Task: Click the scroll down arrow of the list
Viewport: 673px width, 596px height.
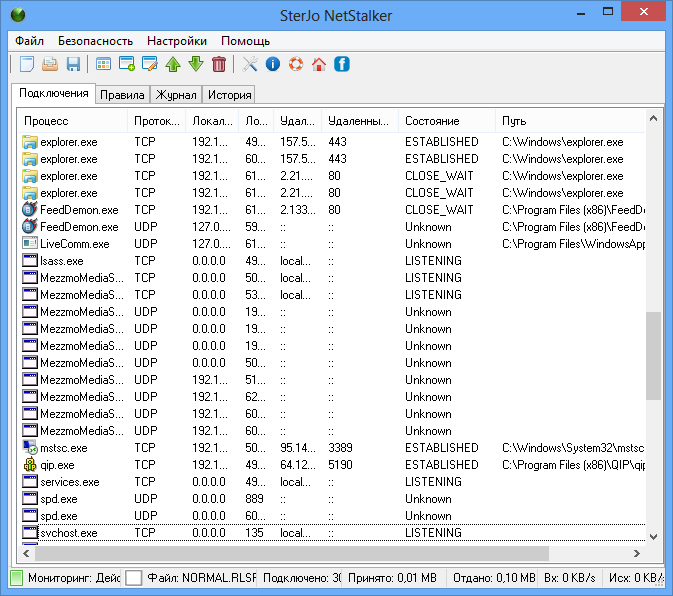Action: click(653, 536)
